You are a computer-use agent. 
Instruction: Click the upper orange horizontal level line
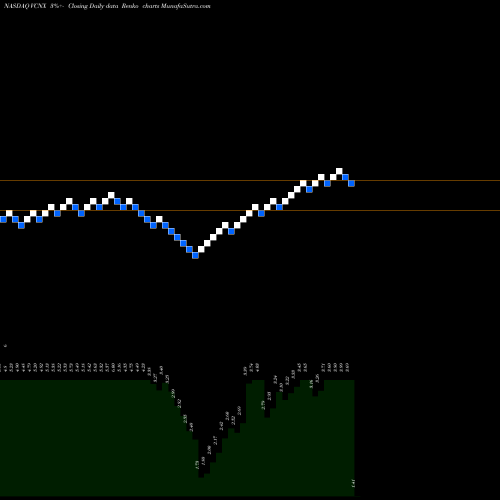tap(250, 181)
